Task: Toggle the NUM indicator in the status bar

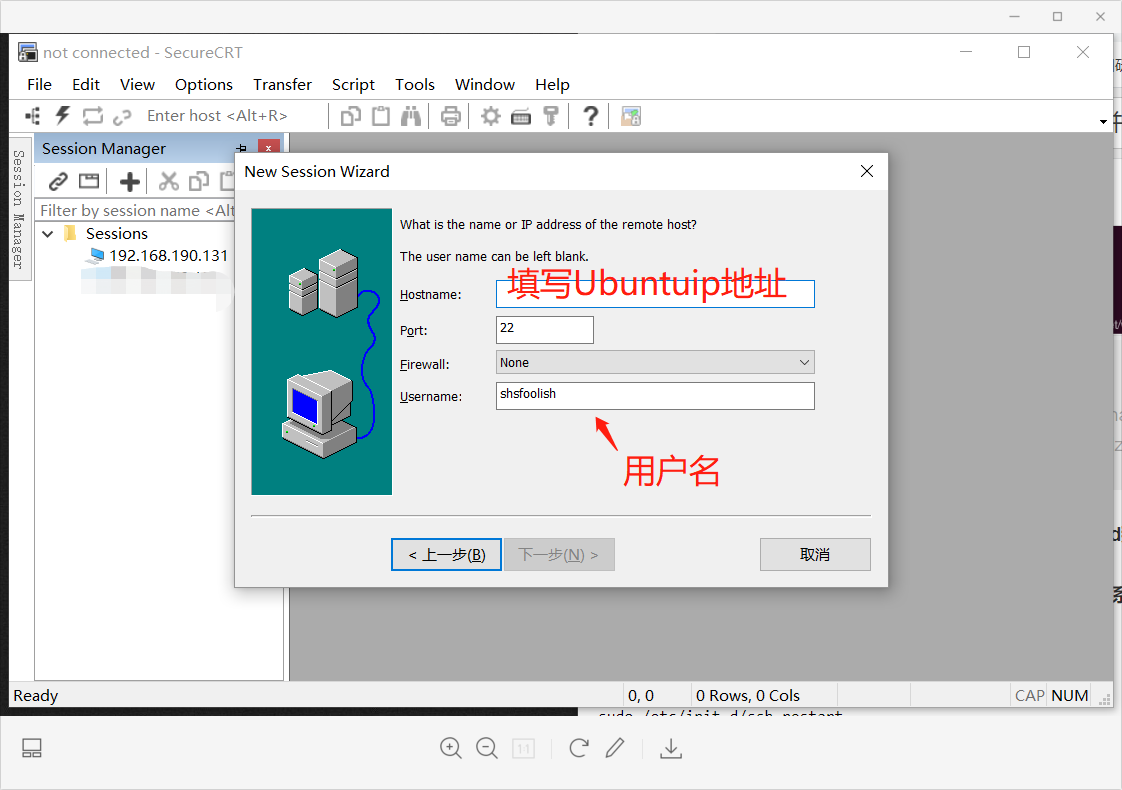Action: click(x=1069, y=695)
